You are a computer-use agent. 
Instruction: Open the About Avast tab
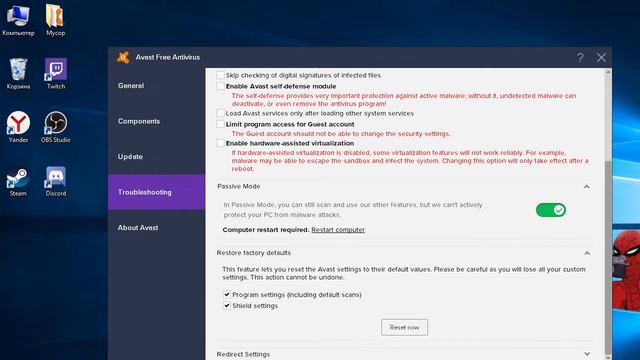(157, 227)
